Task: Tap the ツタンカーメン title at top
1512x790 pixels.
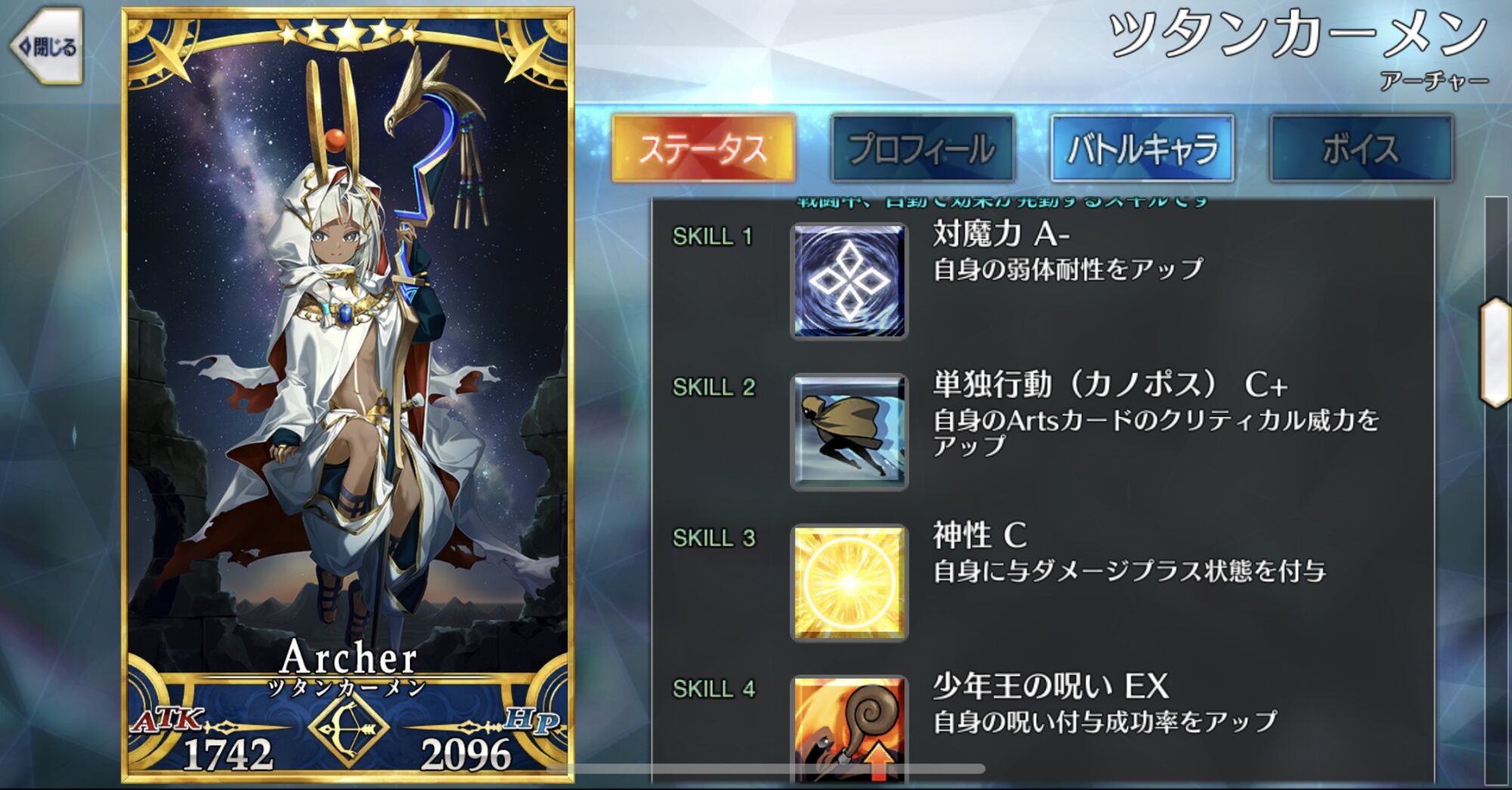Action: [x=1298, y=36]
